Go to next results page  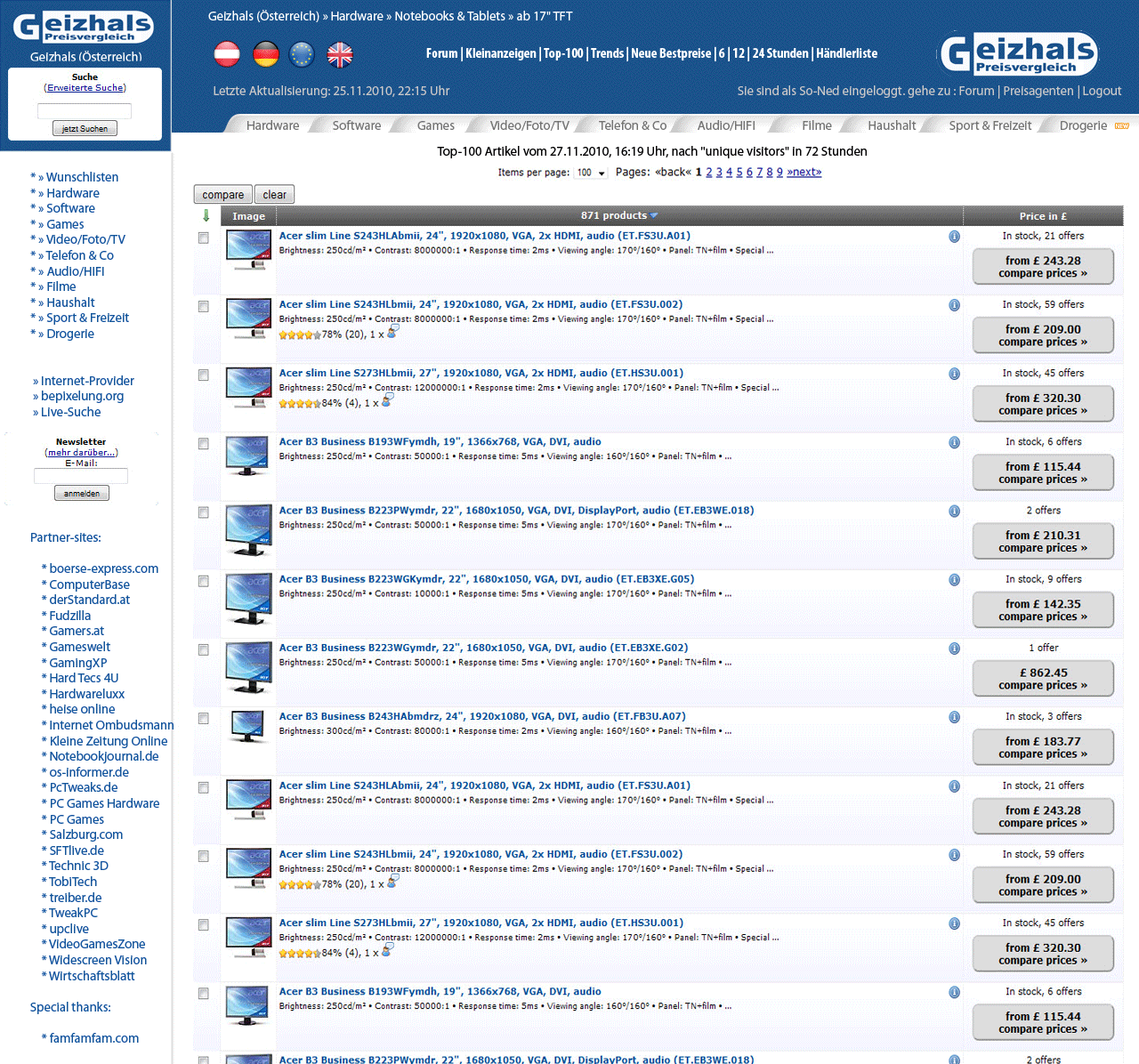804,173
